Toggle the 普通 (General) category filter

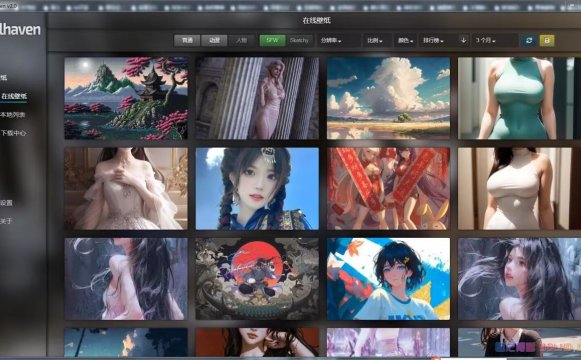pyautogui.click(x=187, y=40)
